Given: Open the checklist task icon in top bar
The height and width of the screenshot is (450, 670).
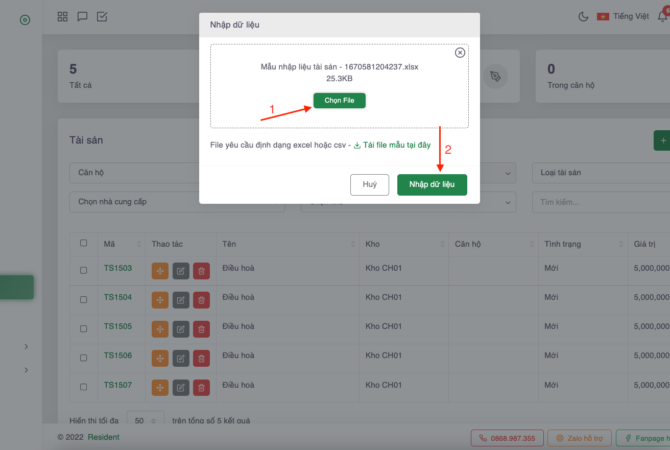Looking at the screenshot, I should pyautogui.click(x=102, y=16).
